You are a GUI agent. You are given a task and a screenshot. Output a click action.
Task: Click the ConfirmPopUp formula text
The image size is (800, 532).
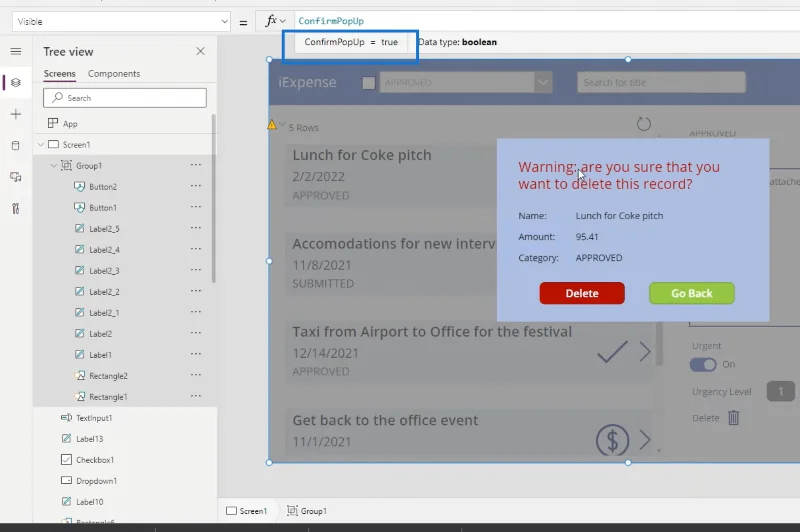[x=331, y=21]
